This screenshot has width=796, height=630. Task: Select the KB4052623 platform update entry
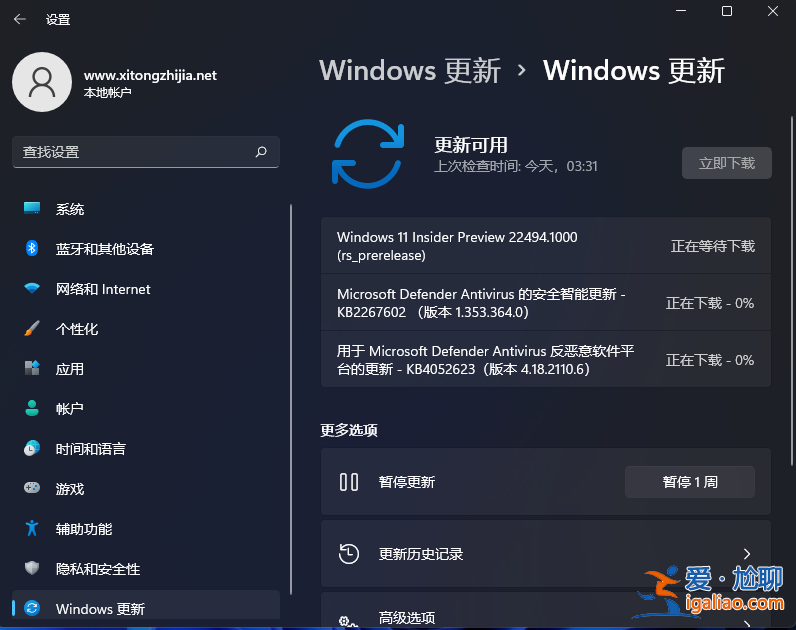coord(546,359)
